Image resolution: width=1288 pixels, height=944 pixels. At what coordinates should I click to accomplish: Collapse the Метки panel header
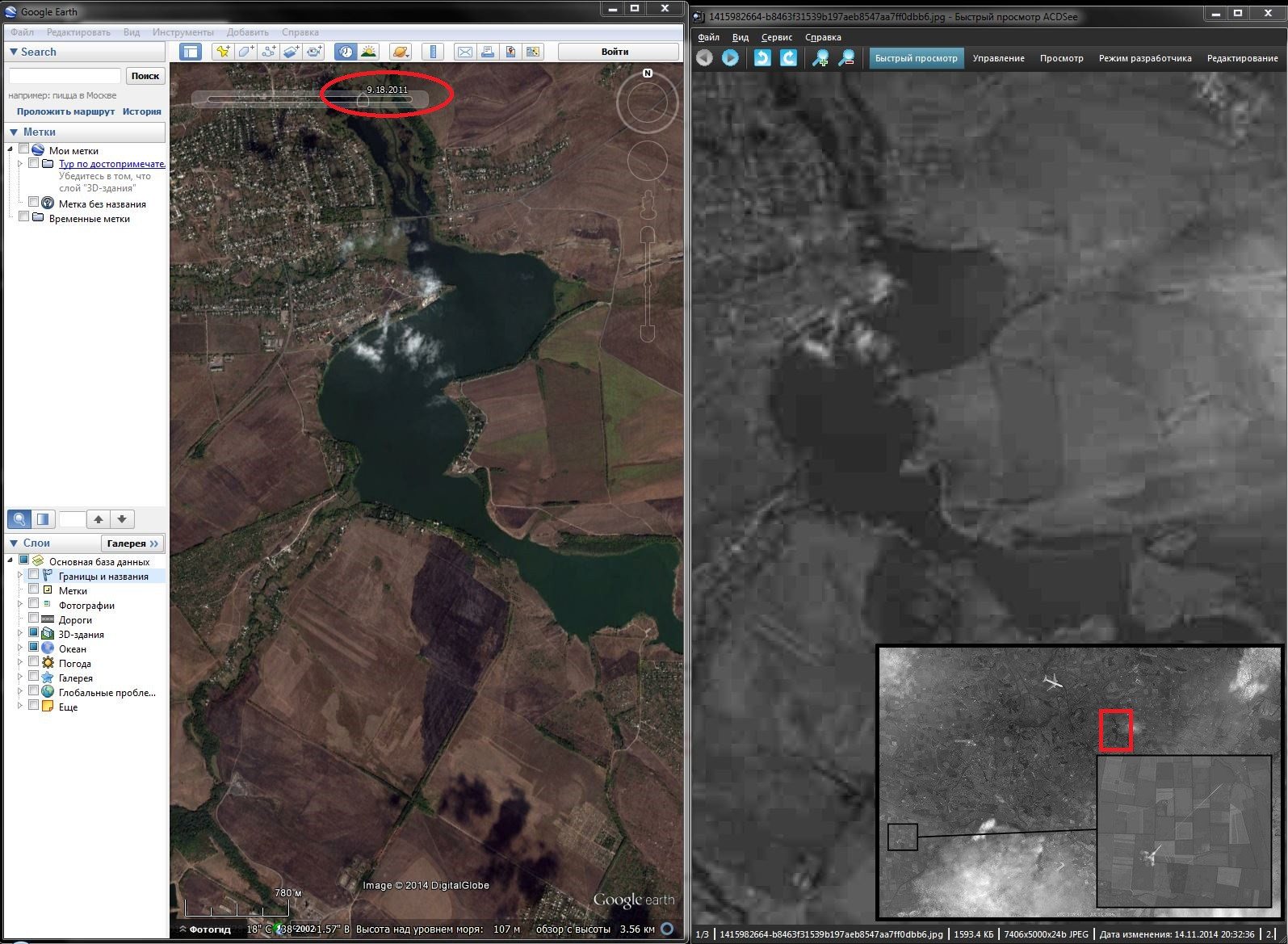pyautogui.click(x=85, y=132)
